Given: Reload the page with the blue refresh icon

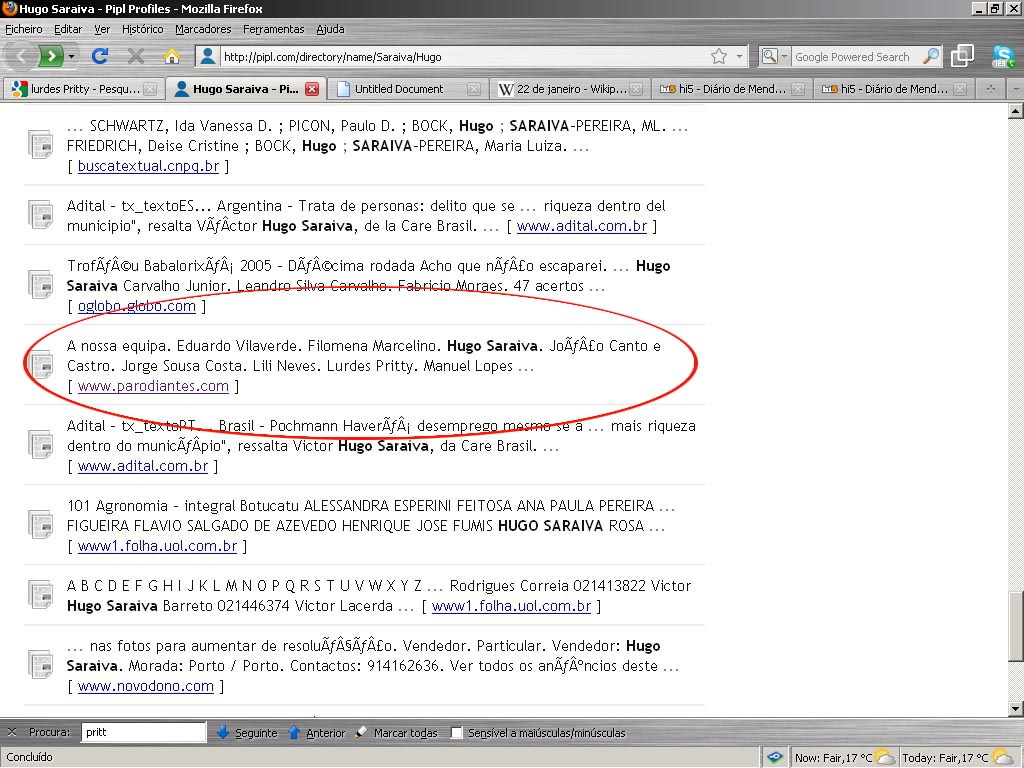Looking at the screenshot, I should pyautogui.click(x=100, y=56).
